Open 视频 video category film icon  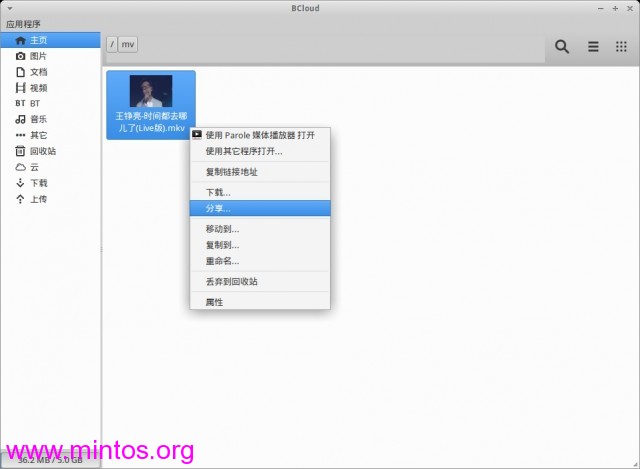(20, 87)
